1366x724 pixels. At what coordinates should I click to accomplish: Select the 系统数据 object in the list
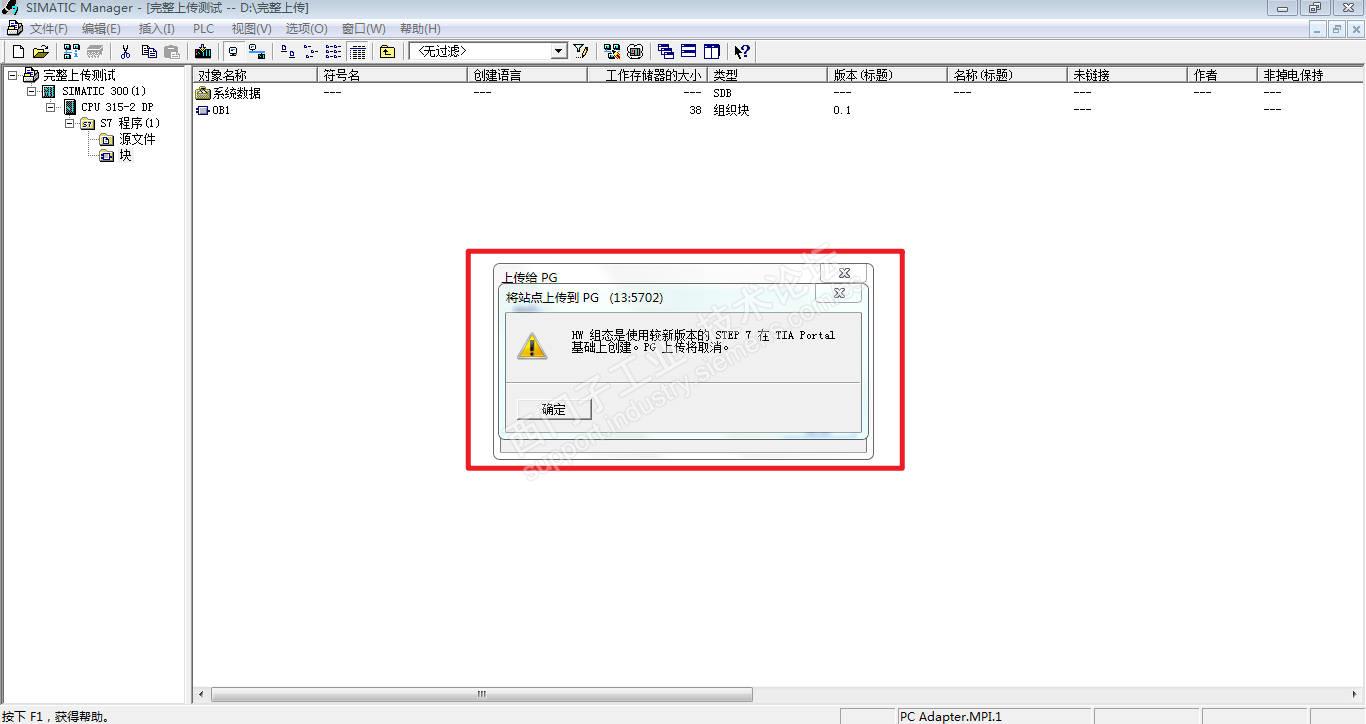(x=229, y=93)
